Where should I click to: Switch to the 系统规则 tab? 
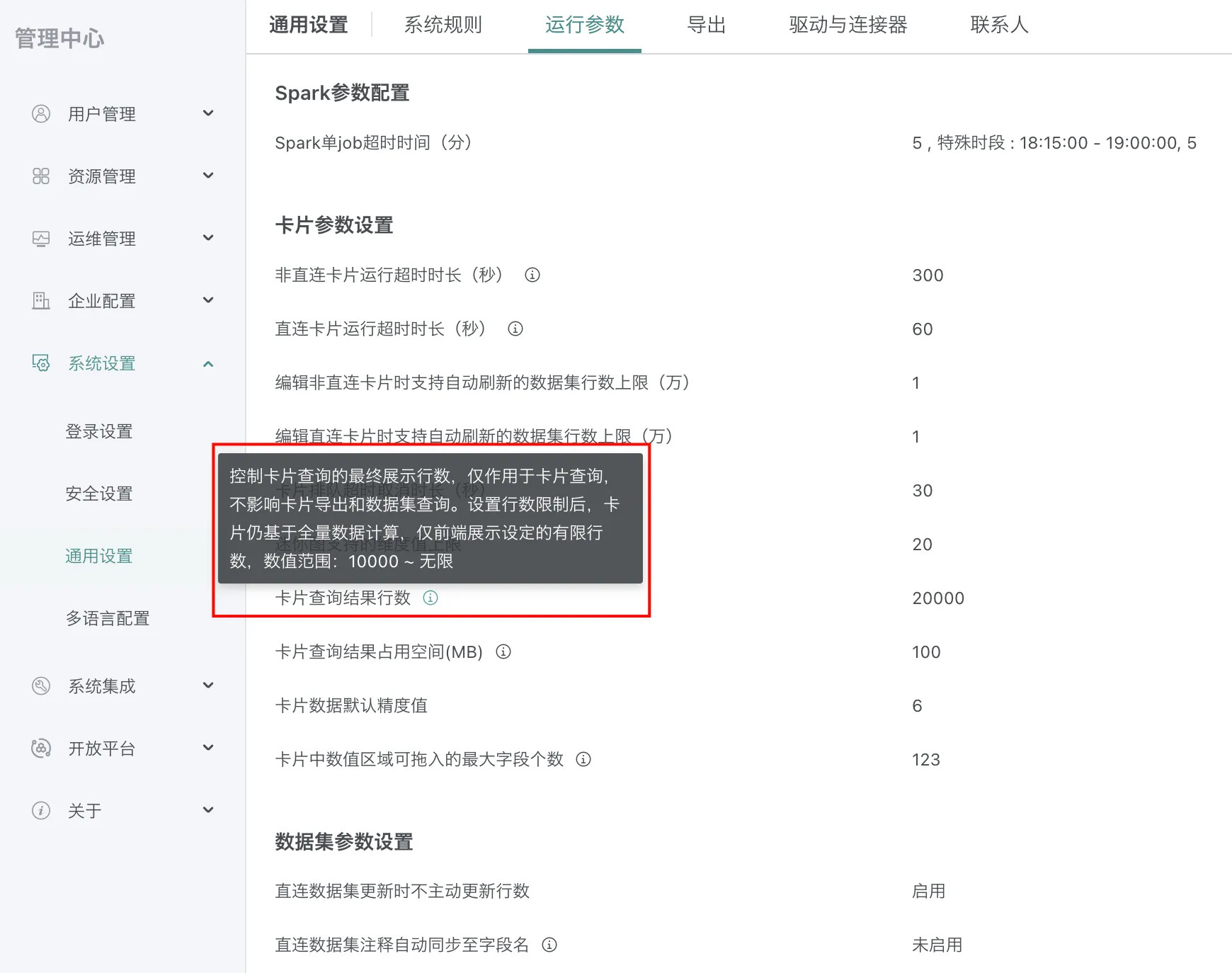[x=443, y=25]
